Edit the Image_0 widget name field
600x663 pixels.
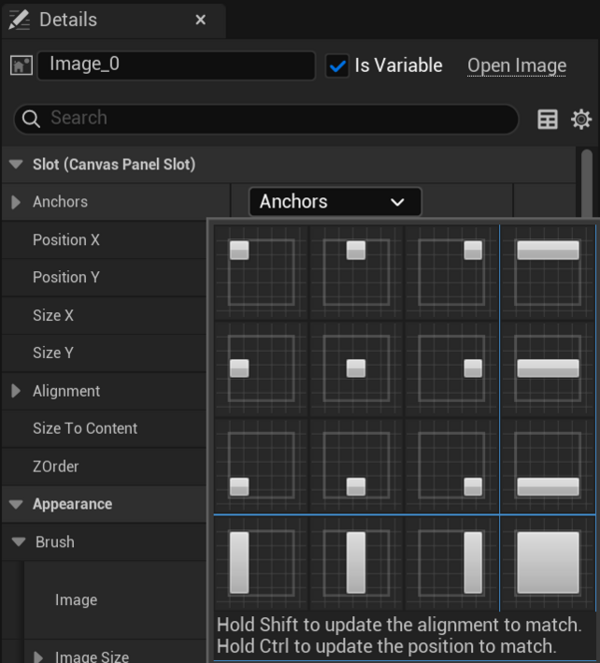coord(176,65)
